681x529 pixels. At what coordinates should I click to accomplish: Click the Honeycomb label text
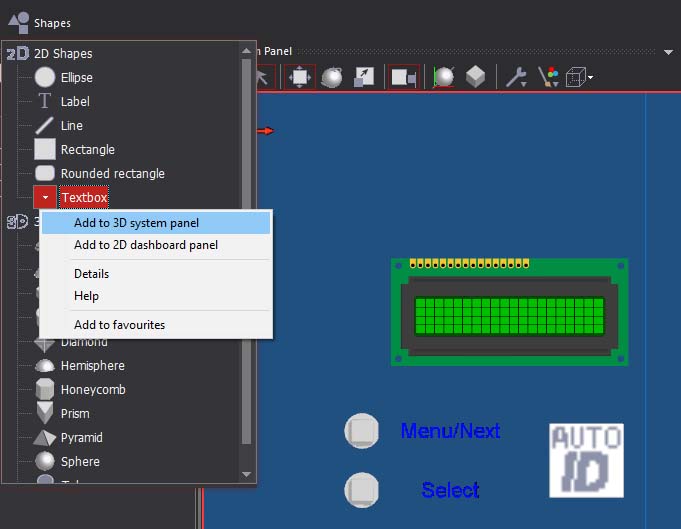coord(93,390)
